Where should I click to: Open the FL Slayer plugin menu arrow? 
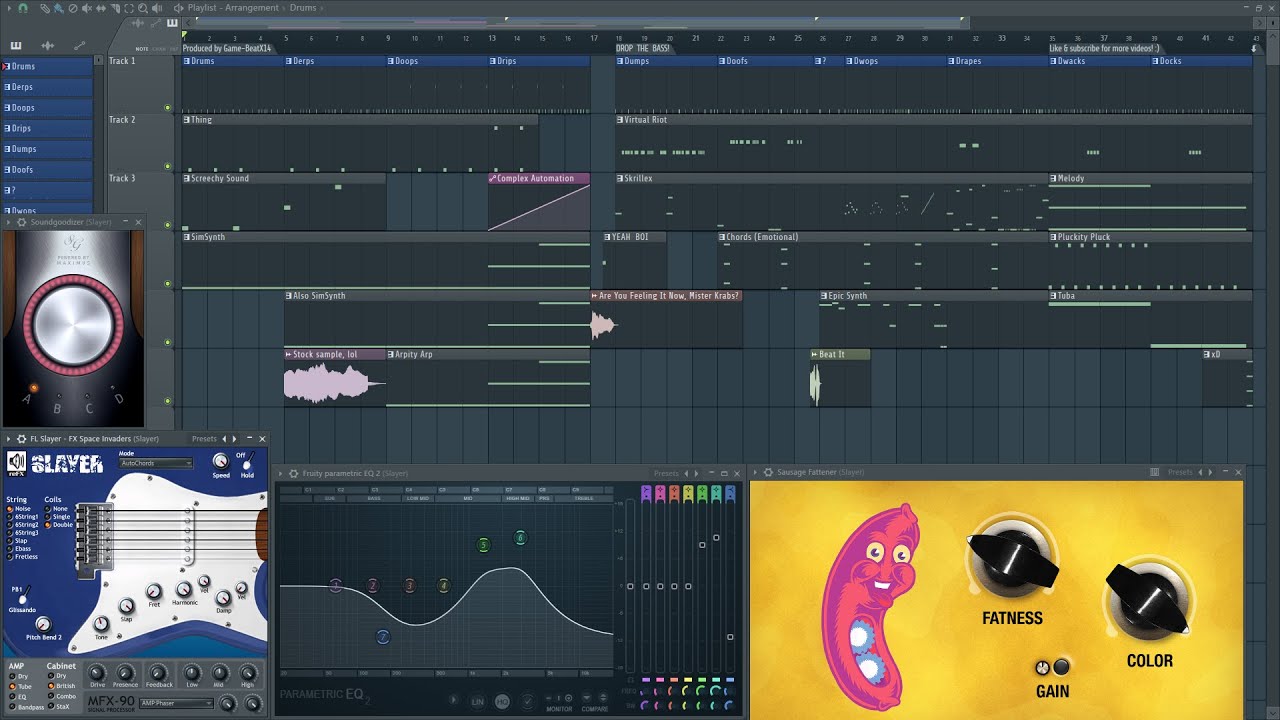(8, 438)
